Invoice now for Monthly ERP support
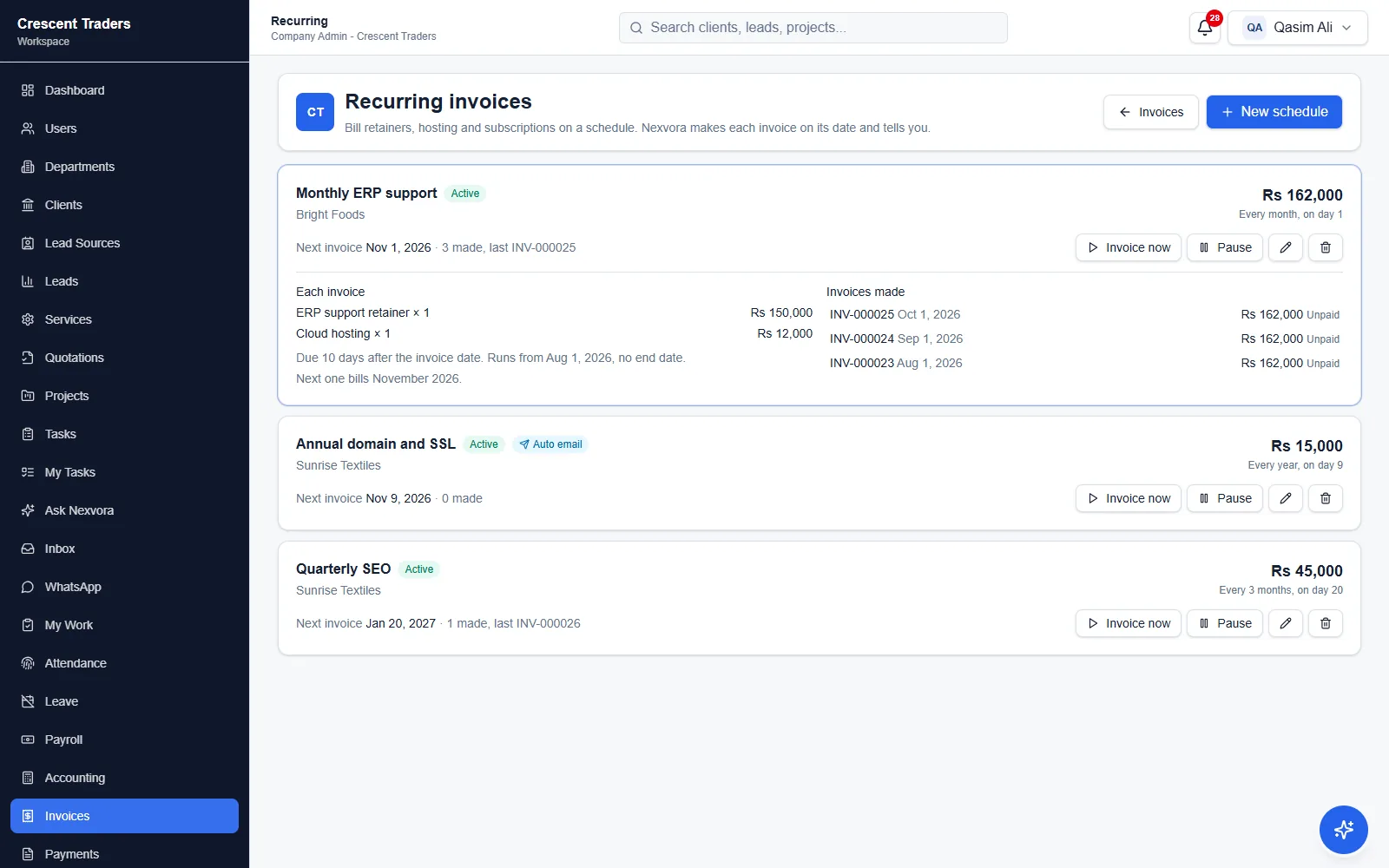Screen dimensions: 1389x868 click(x=1129, y=247)
